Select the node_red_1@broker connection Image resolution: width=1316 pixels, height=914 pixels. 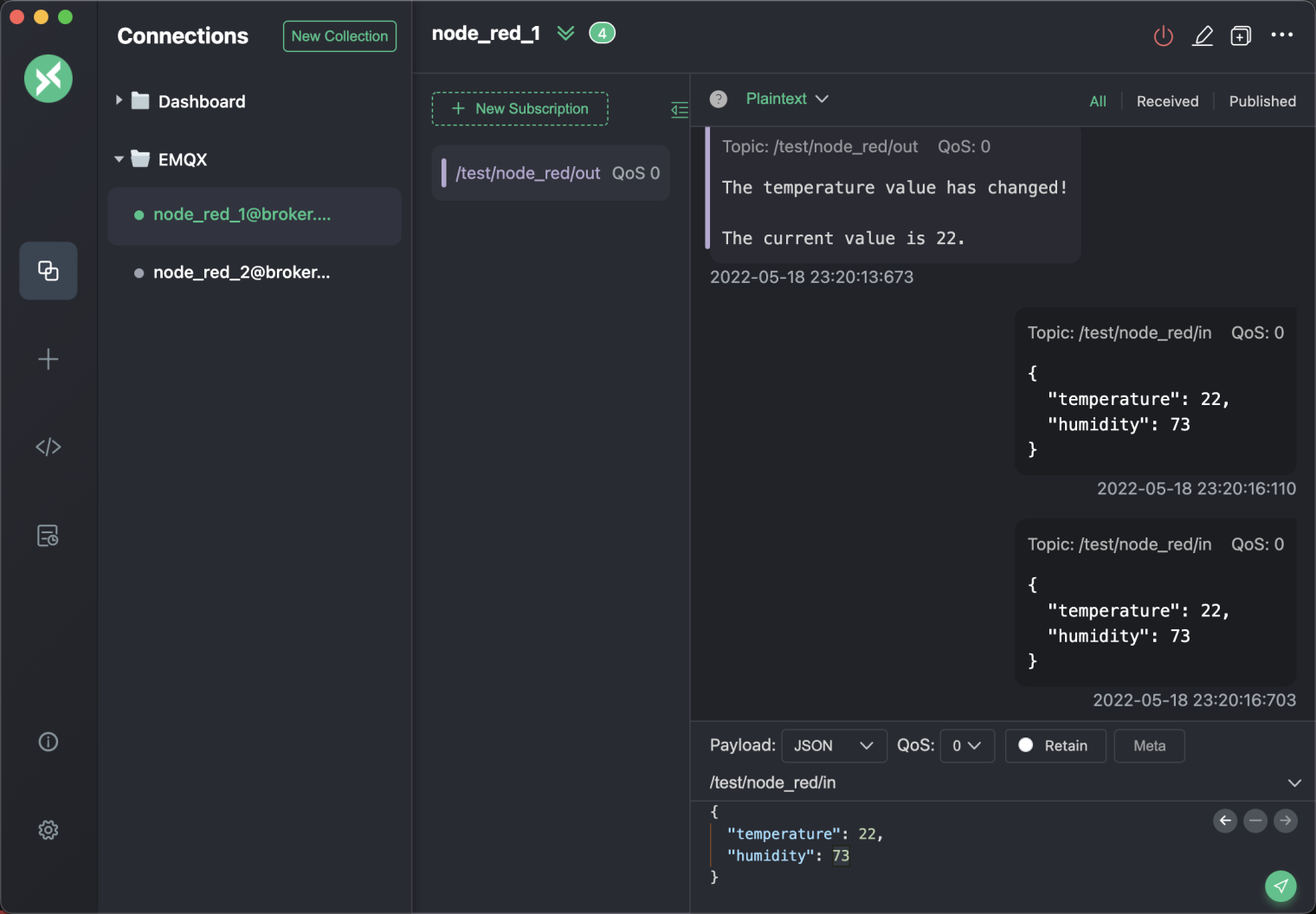pyautogui.click(x=255, y=216)
